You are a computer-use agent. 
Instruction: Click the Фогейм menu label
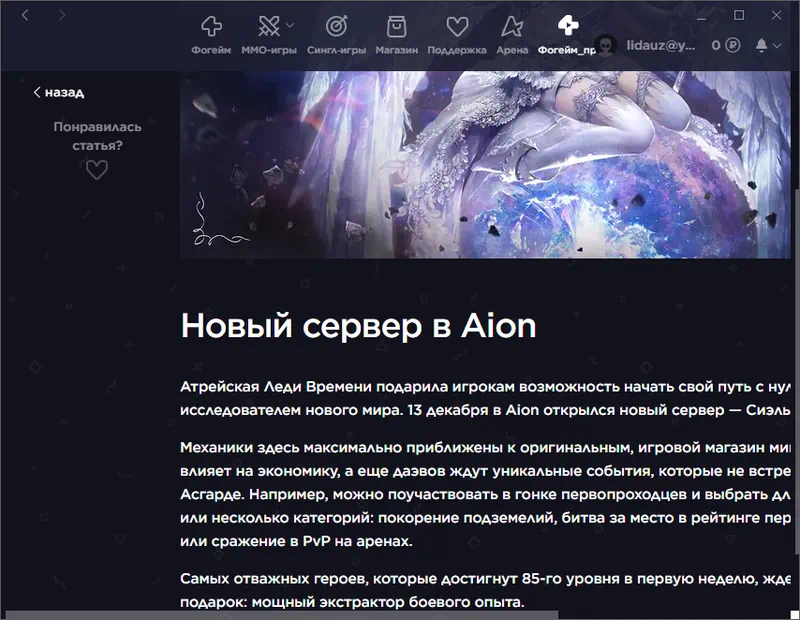click(x=211, y=50)
